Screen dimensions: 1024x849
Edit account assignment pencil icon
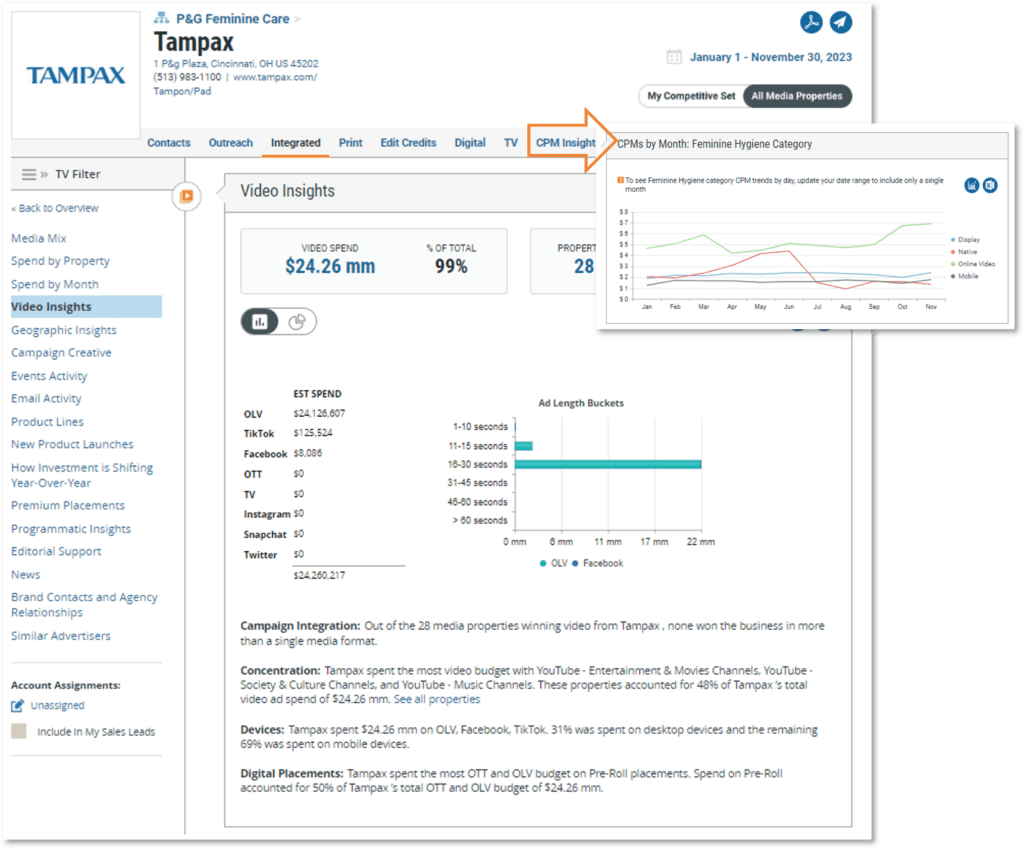(18, 705)
